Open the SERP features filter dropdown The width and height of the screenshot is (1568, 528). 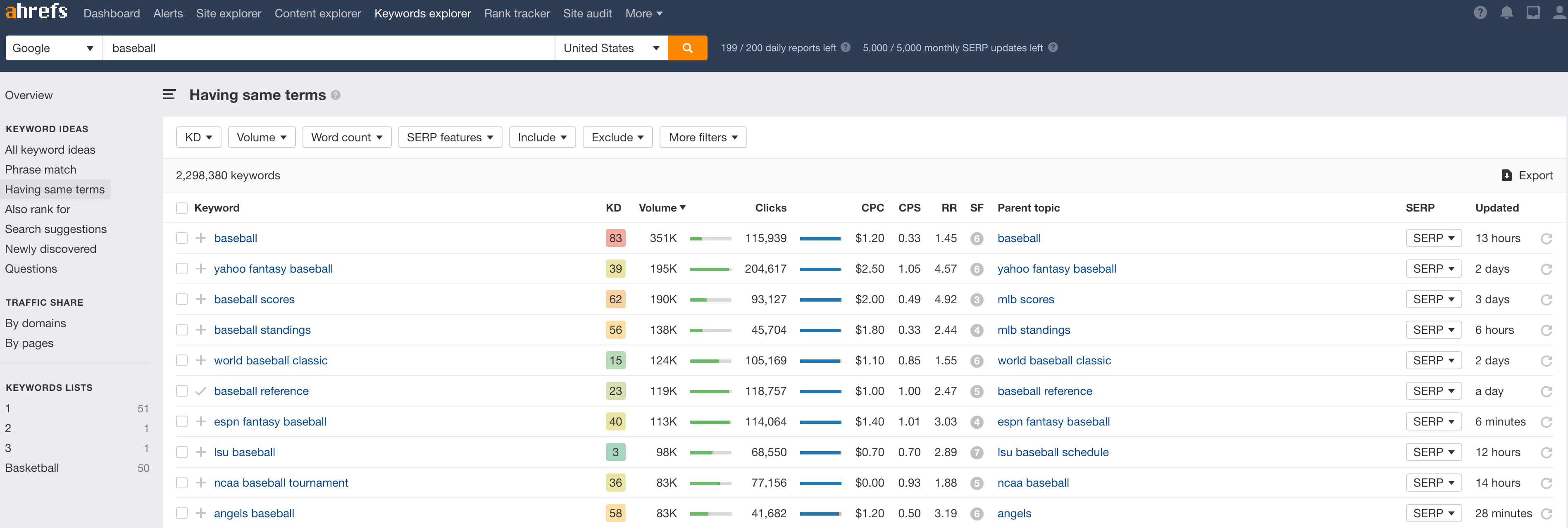450,138
